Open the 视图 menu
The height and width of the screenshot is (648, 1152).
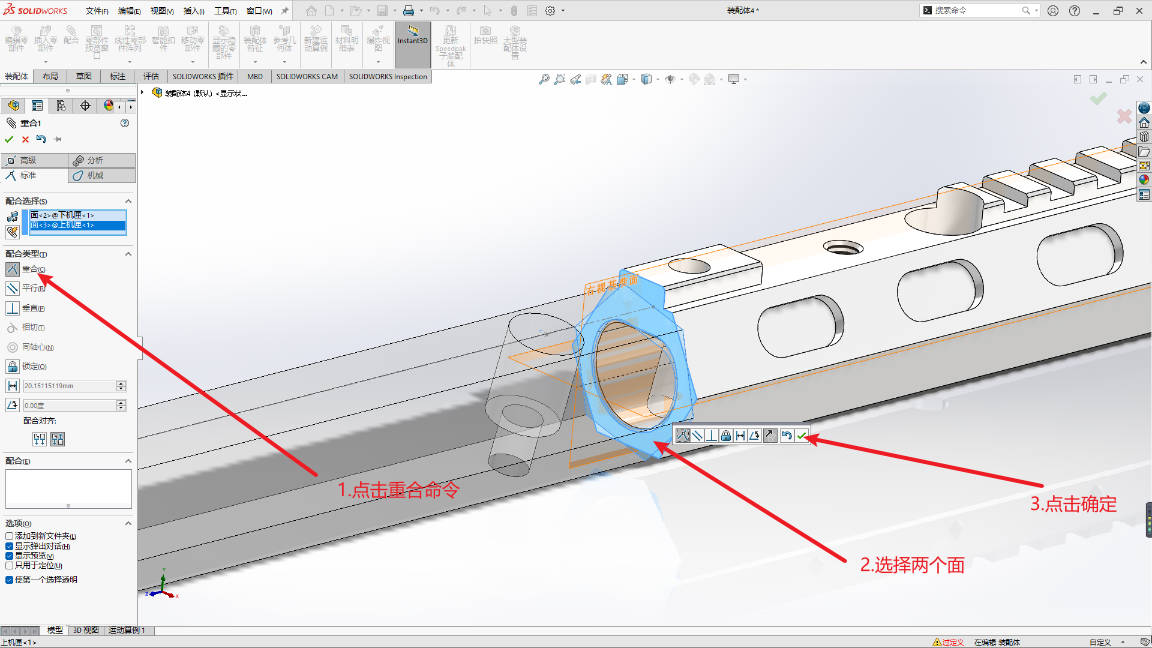click(162, 11)
